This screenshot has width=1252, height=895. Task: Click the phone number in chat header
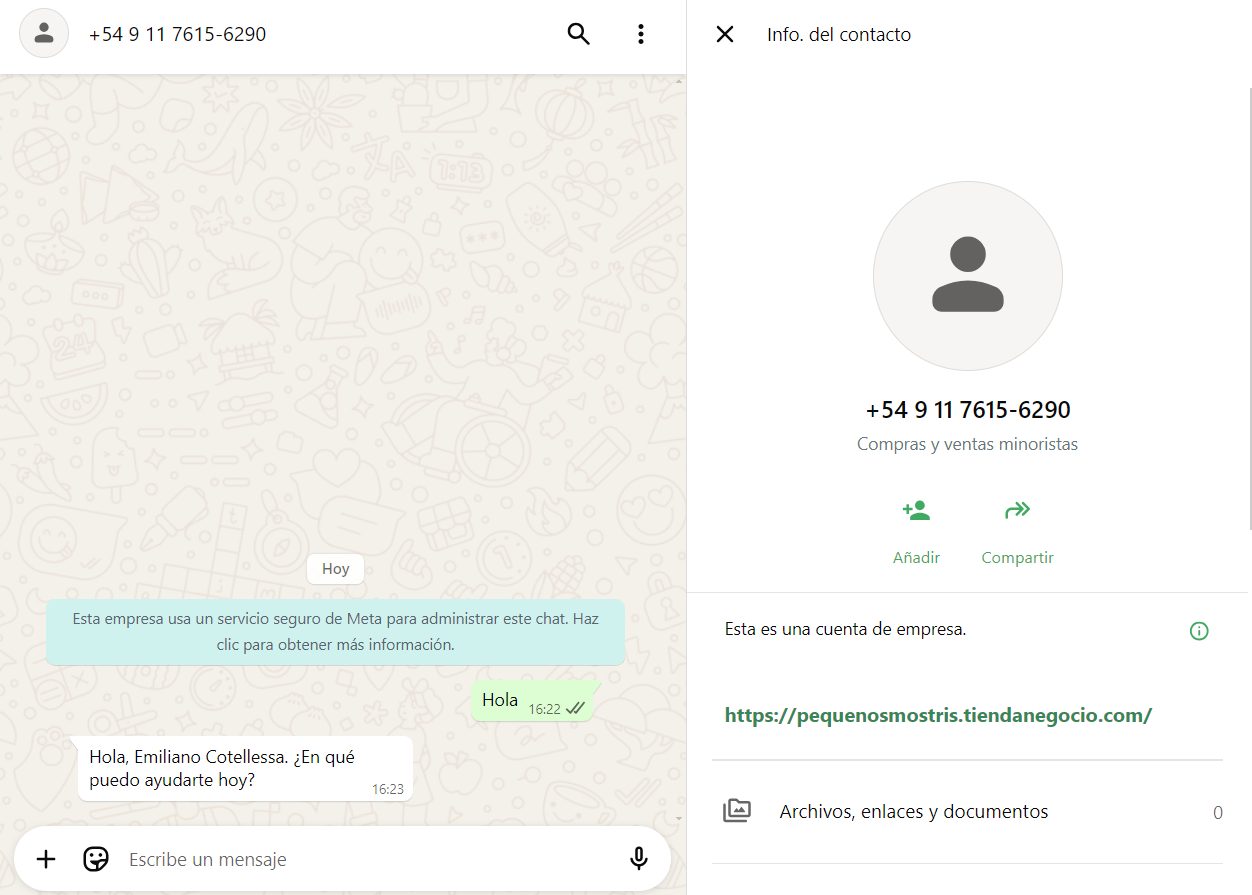click(x=177, y=34)
